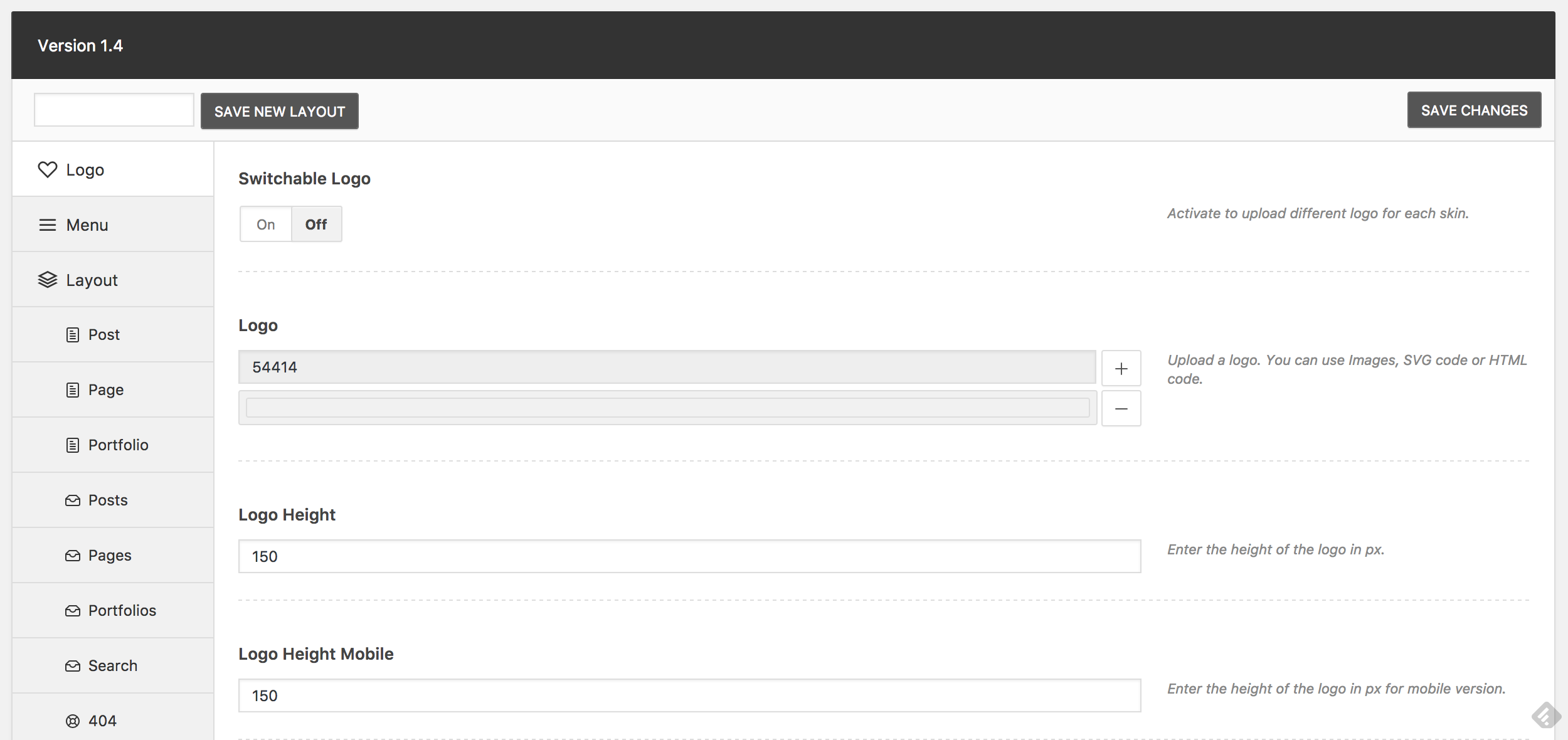Click layout name input field
The width and height of the screenshot is (1568, 740).
(x=114, y=110)
